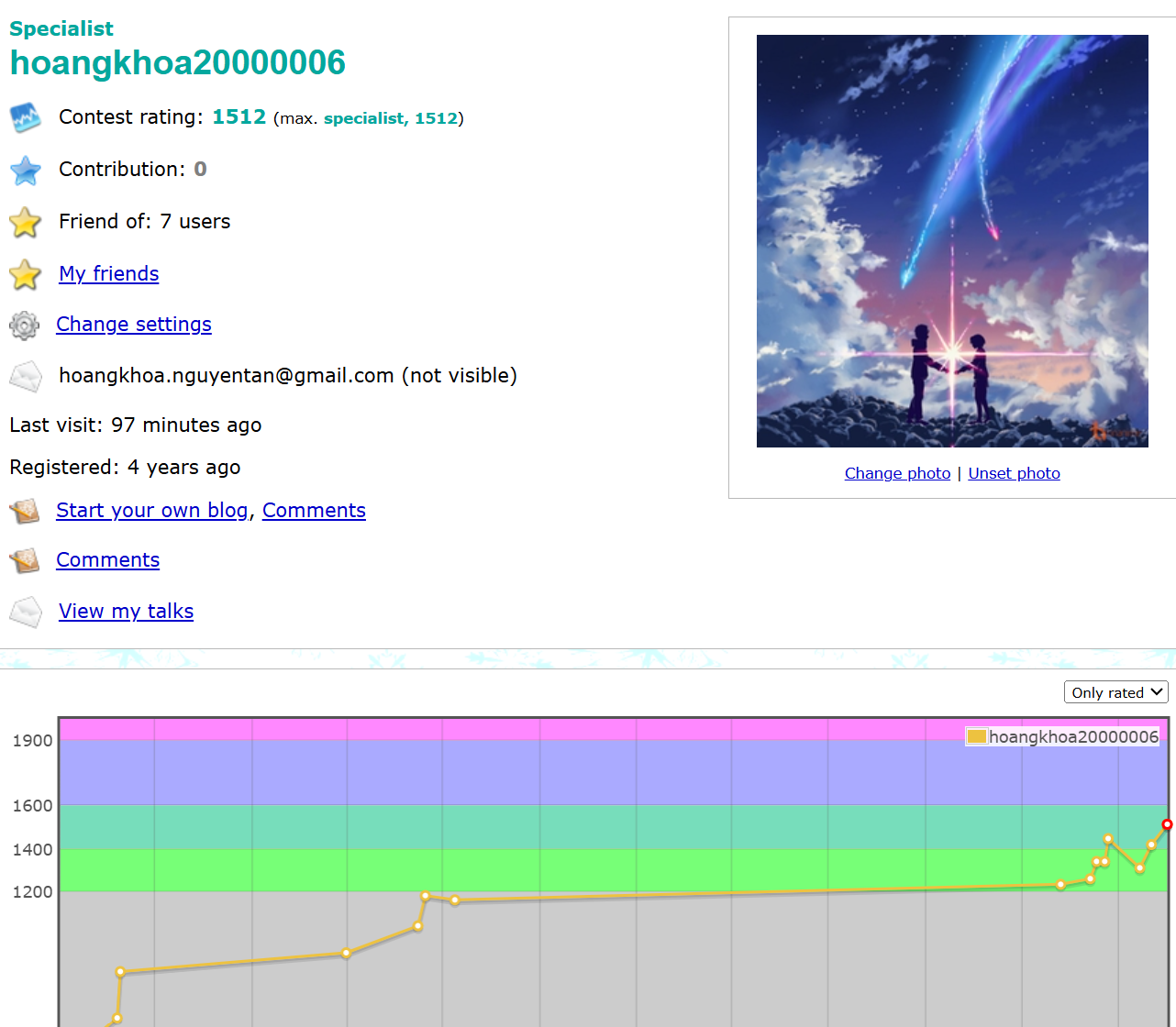Click the red latest rating point on graph

tap(1167, 824)
